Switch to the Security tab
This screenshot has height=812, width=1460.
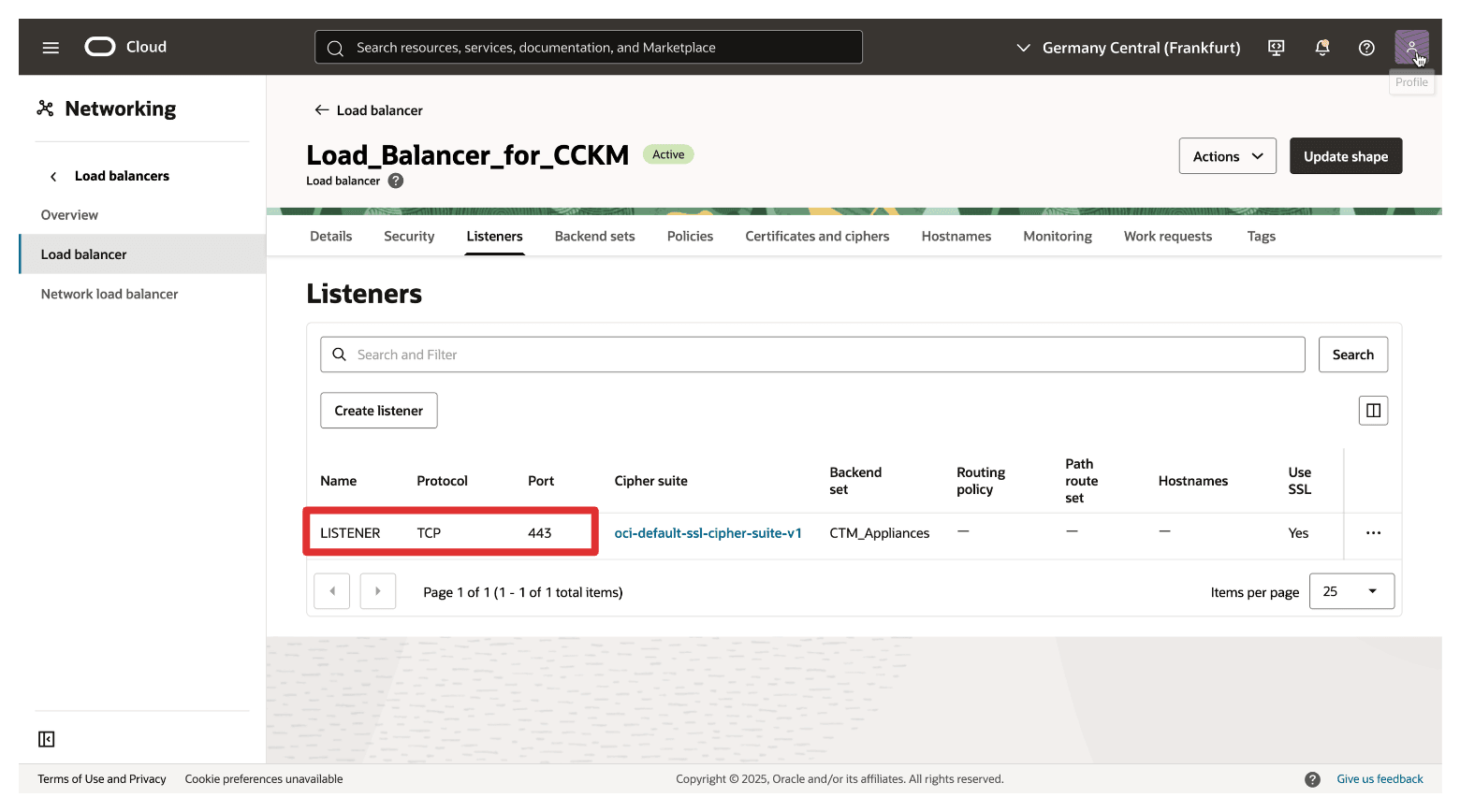click(x=409, y=236)
